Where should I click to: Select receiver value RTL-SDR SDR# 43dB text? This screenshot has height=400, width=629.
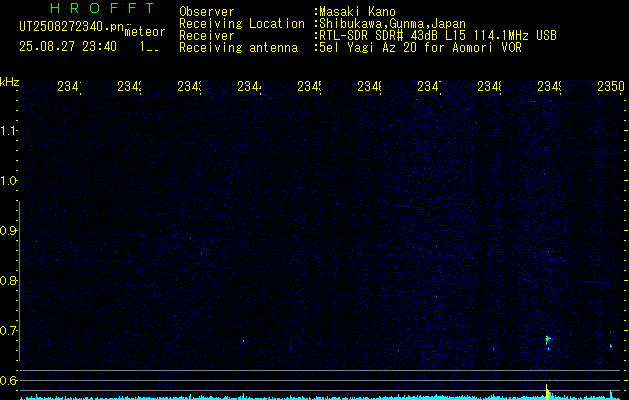[382, 36]
